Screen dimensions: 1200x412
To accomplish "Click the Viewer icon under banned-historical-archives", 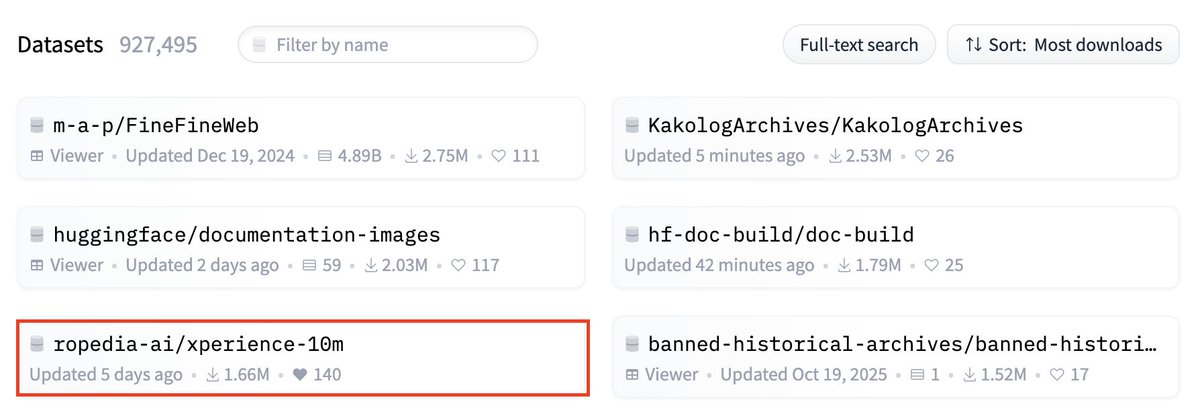I will pyautogui.click(x=631, y=375).
